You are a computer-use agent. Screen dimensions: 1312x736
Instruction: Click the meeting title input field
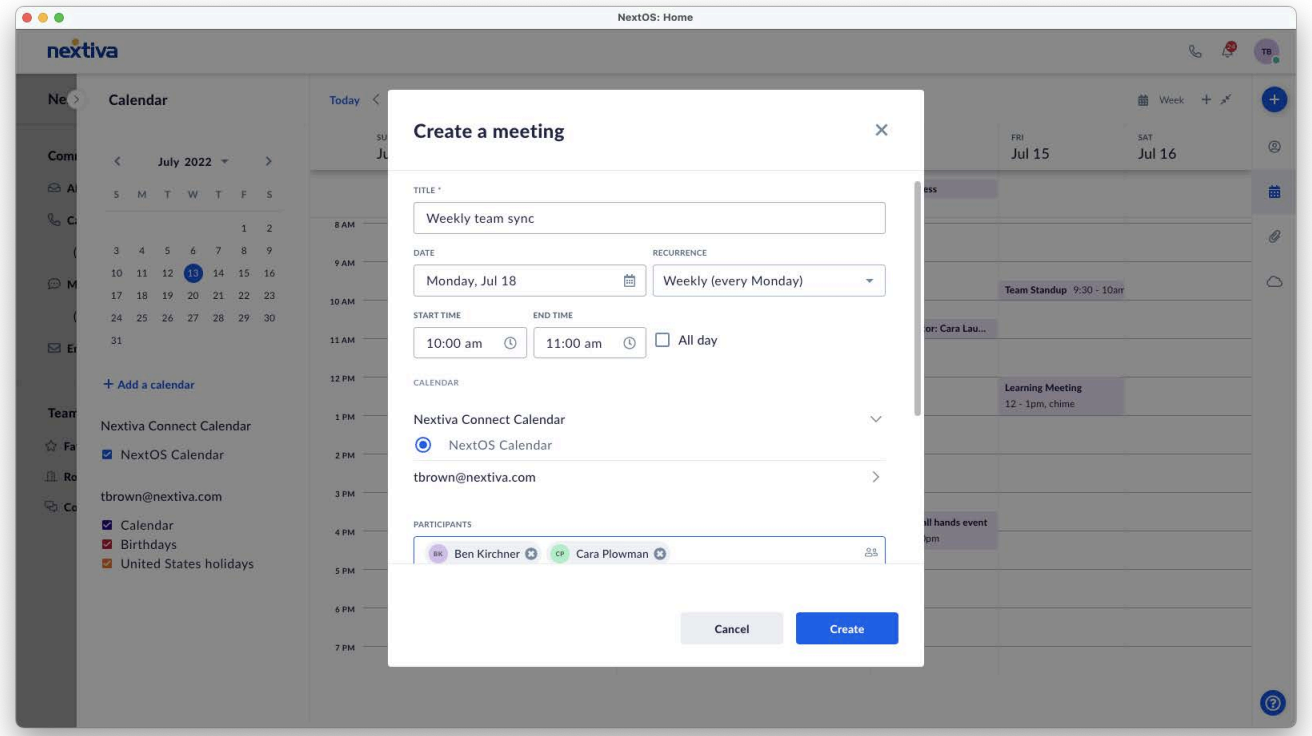tap(649, 218)
